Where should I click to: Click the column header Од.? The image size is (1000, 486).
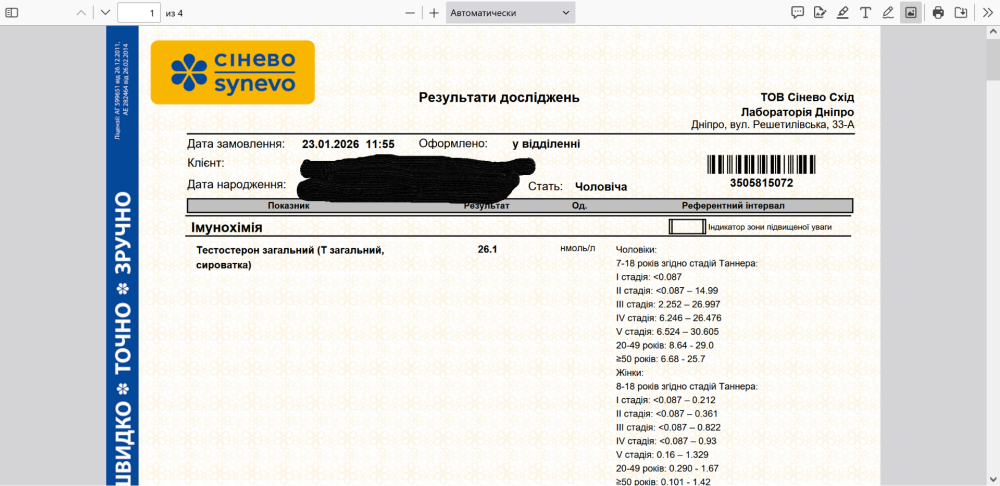[x=580, y=206]
